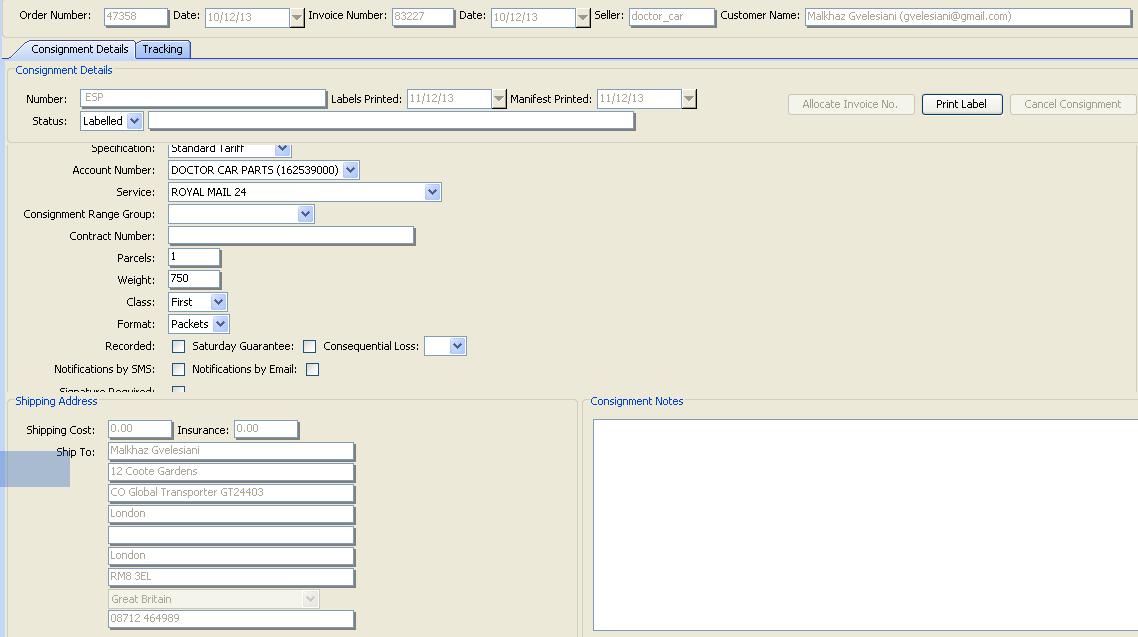
Task: Click the Allocate Invoice No. button
Action: (851, 104)
